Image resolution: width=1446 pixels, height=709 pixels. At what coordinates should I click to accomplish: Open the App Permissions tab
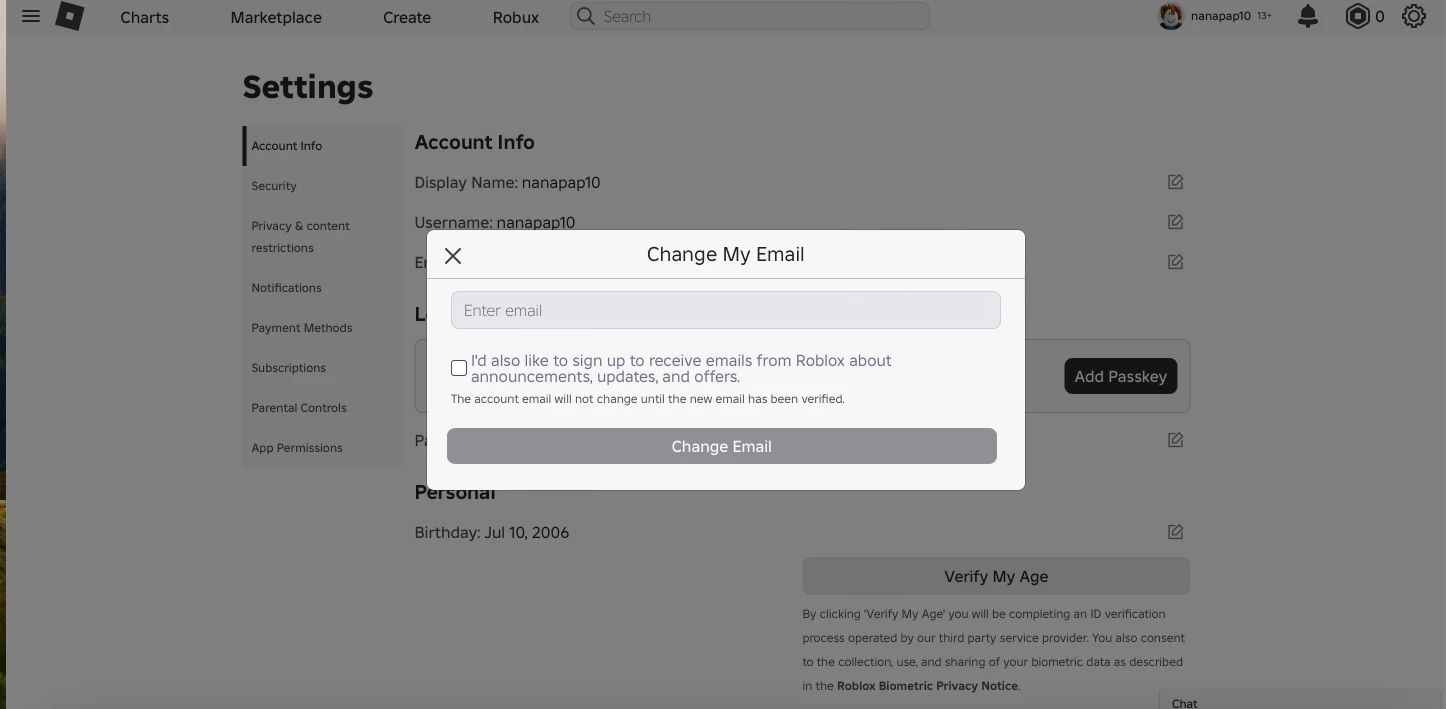coord(323,448)
